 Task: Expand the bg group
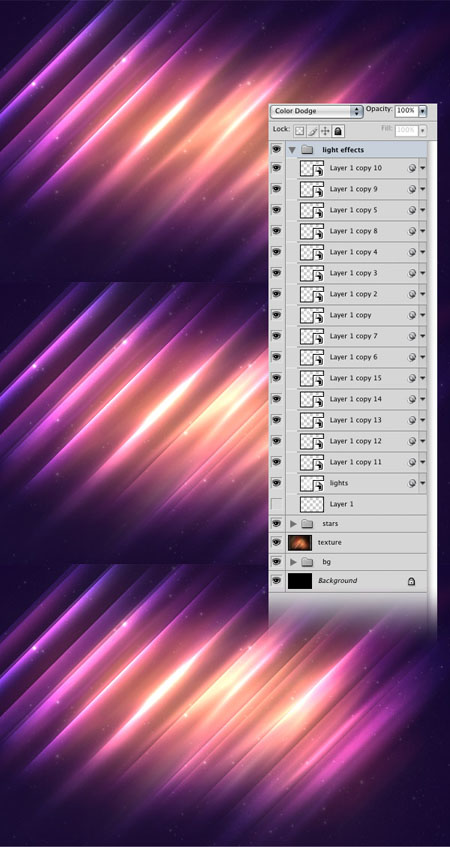293,562
